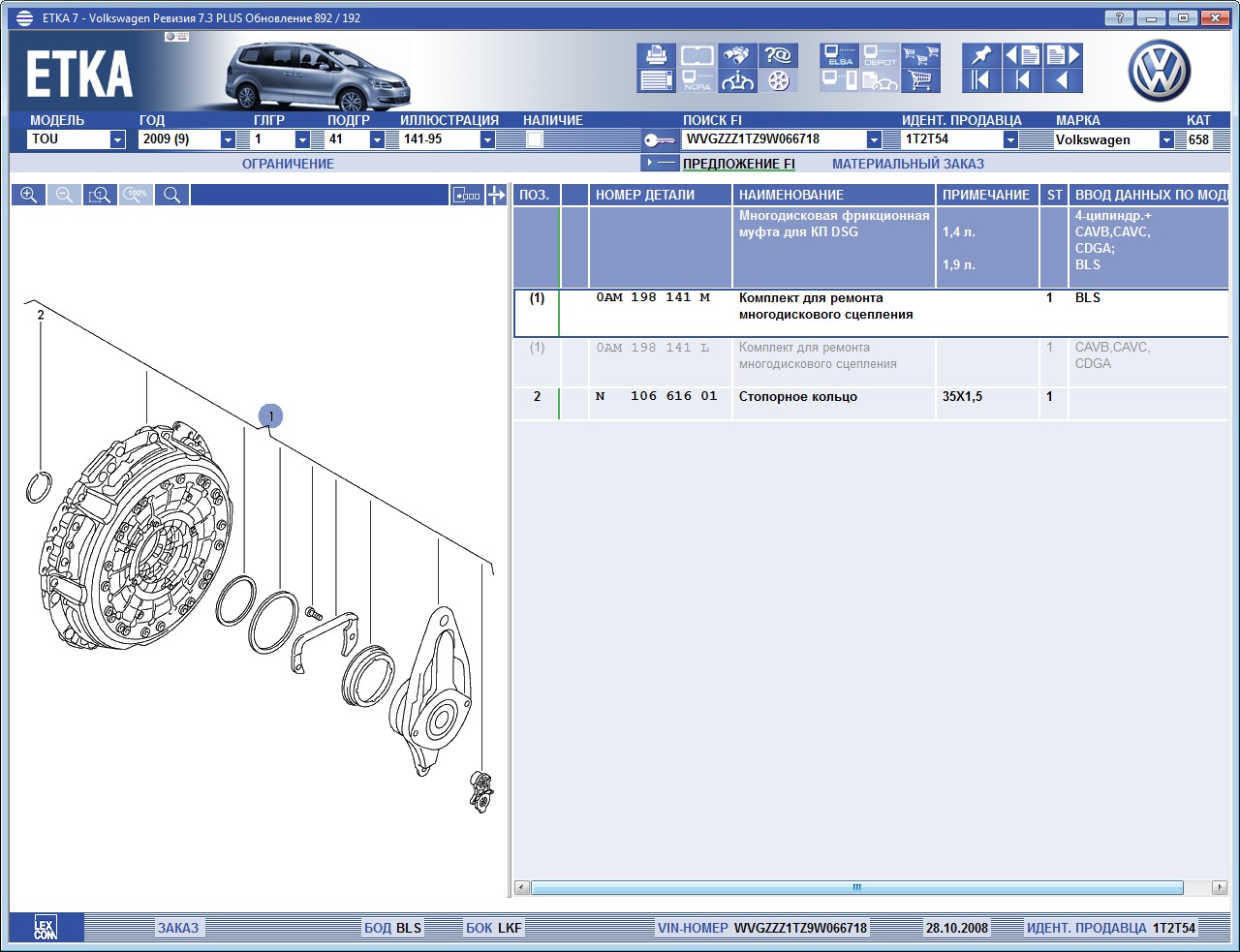Reset illustration zoom to 100%

point(136,195)
